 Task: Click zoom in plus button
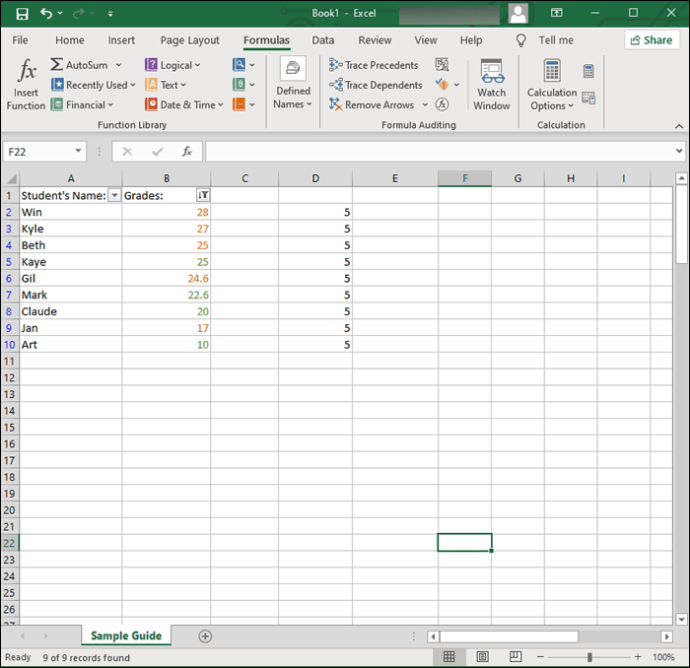tap(638, 657)
